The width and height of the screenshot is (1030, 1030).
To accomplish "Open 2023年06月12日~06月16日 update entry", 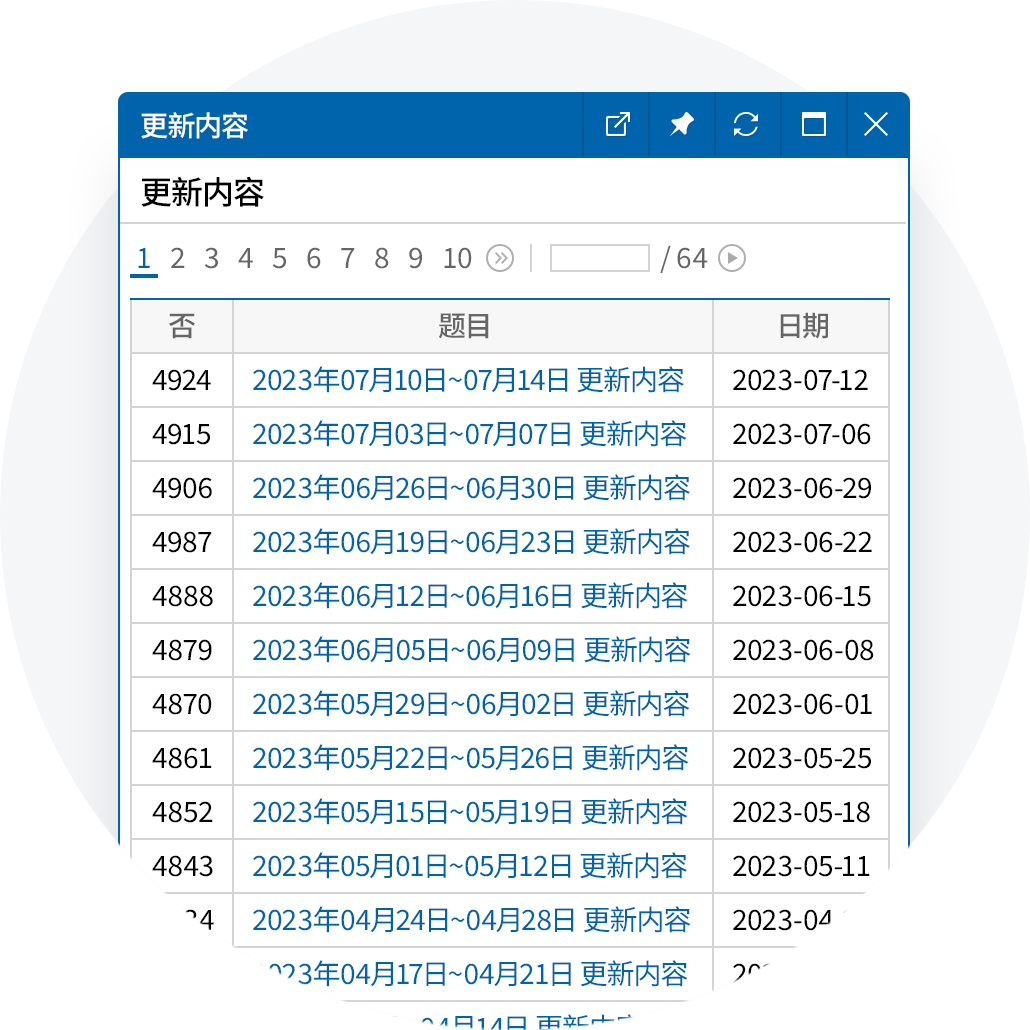I will [x=470, y=597].
